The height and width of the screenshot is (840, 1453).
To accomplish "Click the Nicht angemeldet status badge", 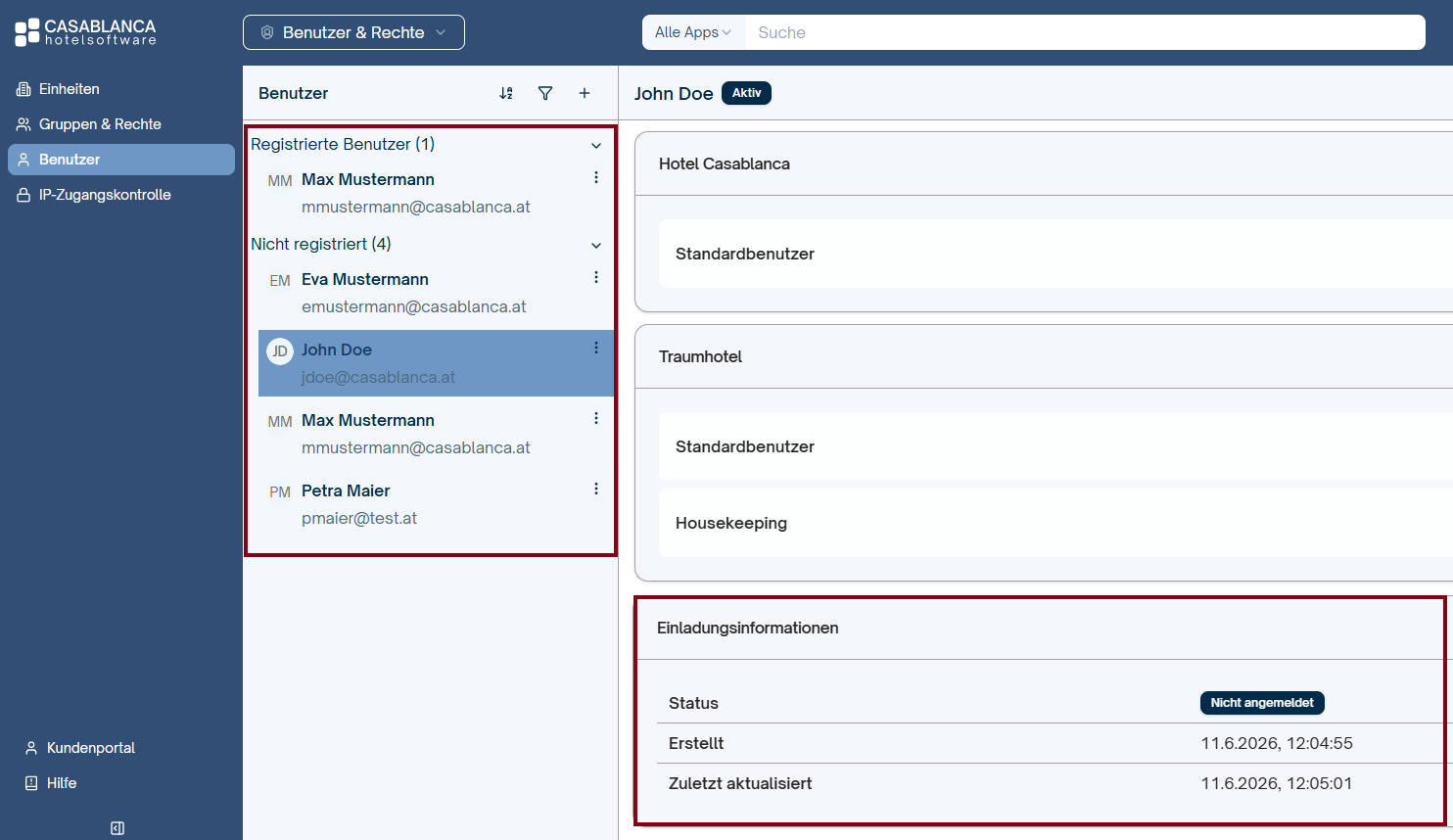I will (x=1262, y=703).
